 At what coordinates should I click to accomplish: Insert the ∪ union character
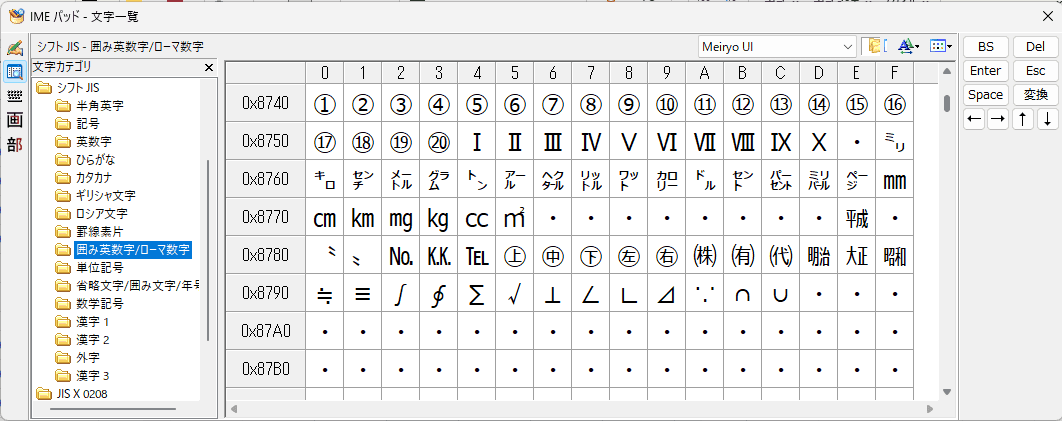tap(781, 293)
